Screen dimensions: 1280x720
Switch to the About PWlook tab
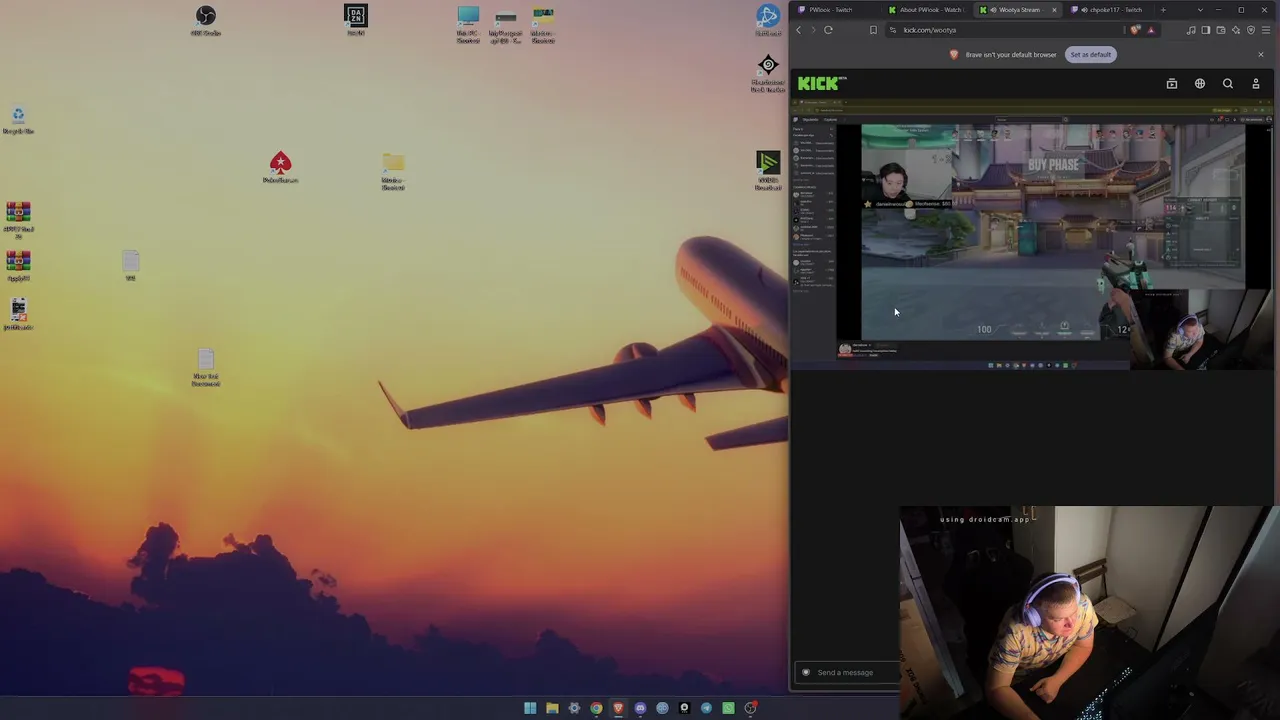(x=926, y=10)
